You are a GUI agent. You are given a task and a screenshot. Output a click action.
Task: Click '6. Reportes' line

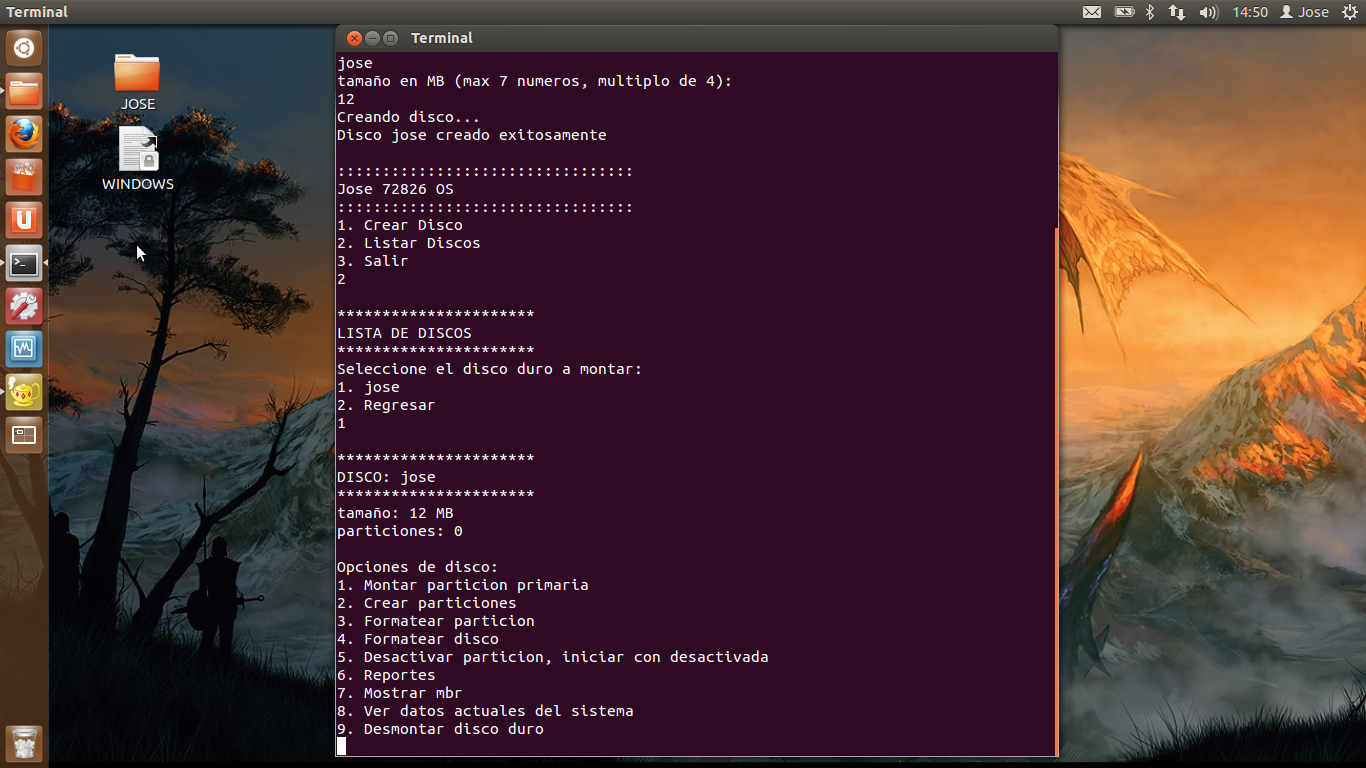386,675
